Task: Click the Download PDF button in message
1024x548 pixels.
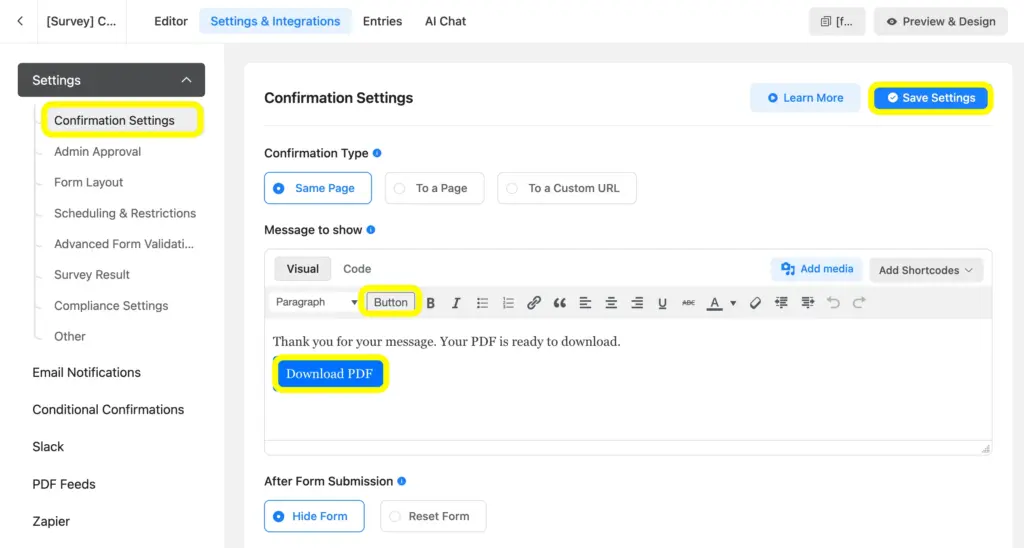Action: click(x=329, y=374)
